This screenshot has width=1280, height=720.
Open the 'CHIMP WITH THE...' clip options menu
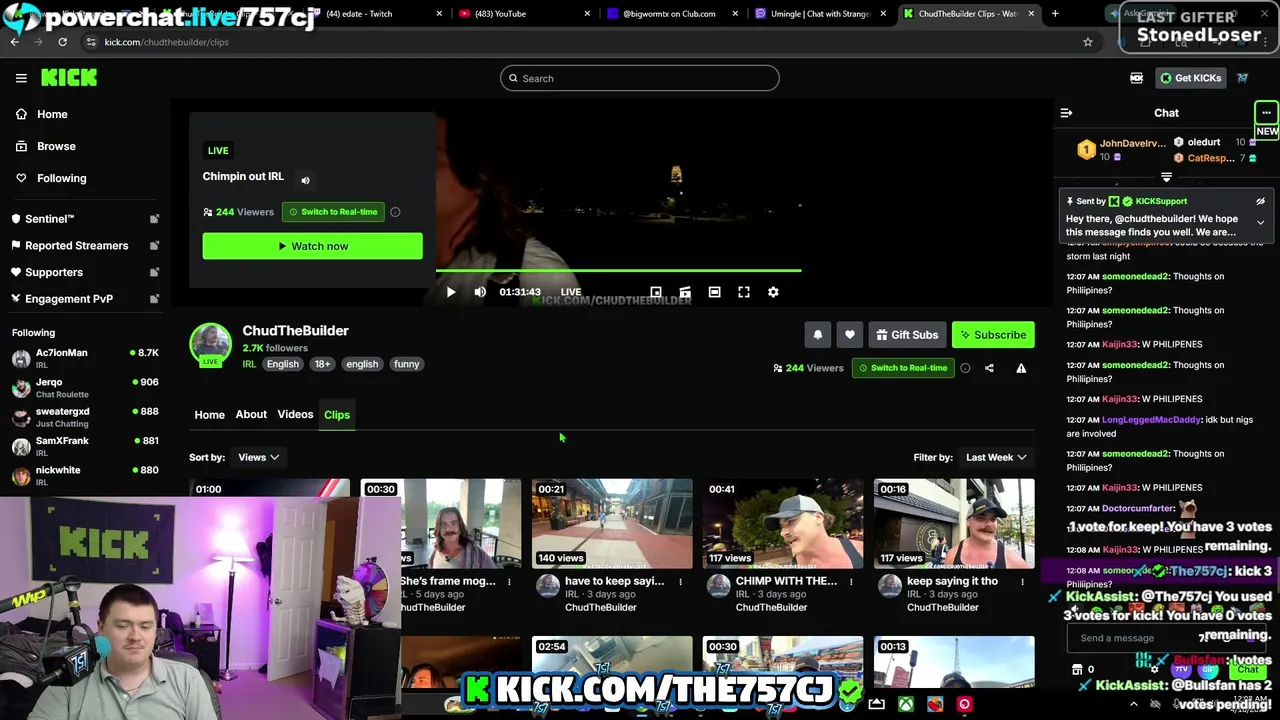(851, 581)
